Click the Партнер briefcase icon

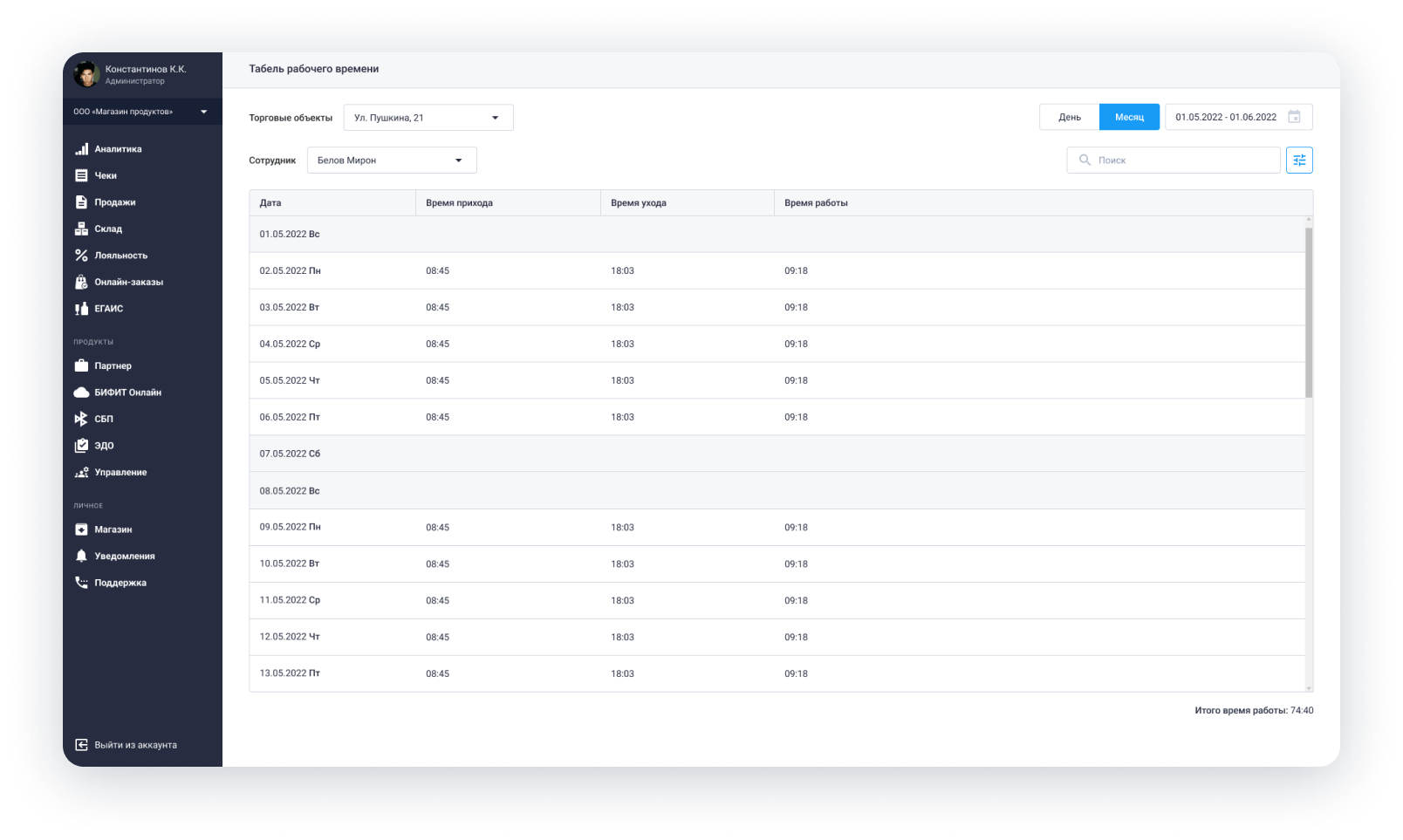(x=81, y=365)
